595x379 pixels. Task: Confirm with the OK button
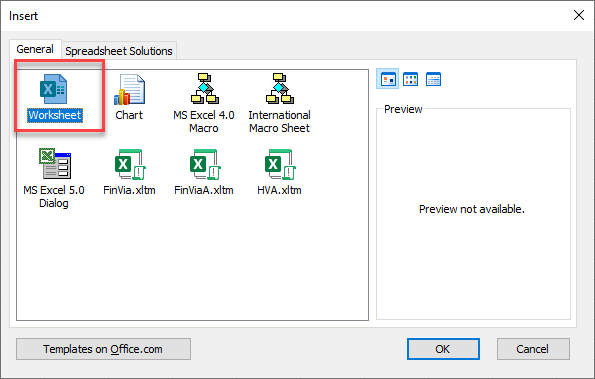point(443,349)
